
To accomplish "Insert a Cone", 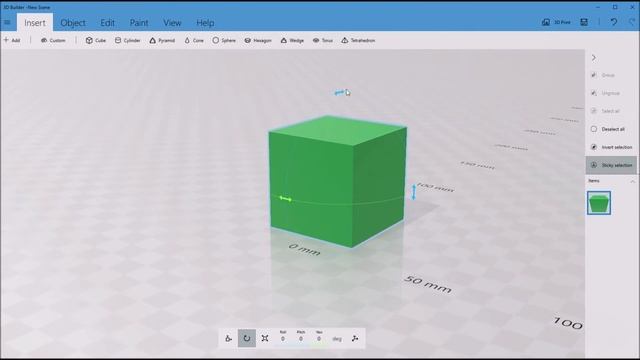I will pos(194,40).
